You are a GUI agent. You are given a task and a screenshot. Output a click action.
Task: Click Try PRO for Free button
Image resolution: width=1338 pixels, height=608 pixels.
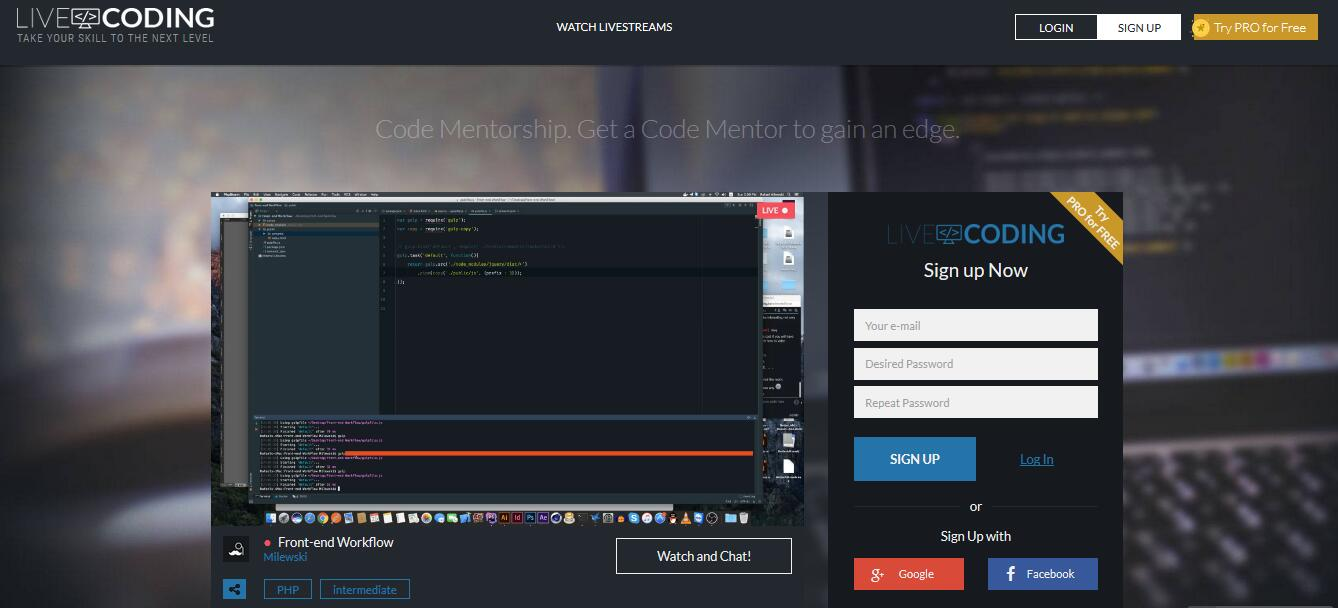point(1256,27)
